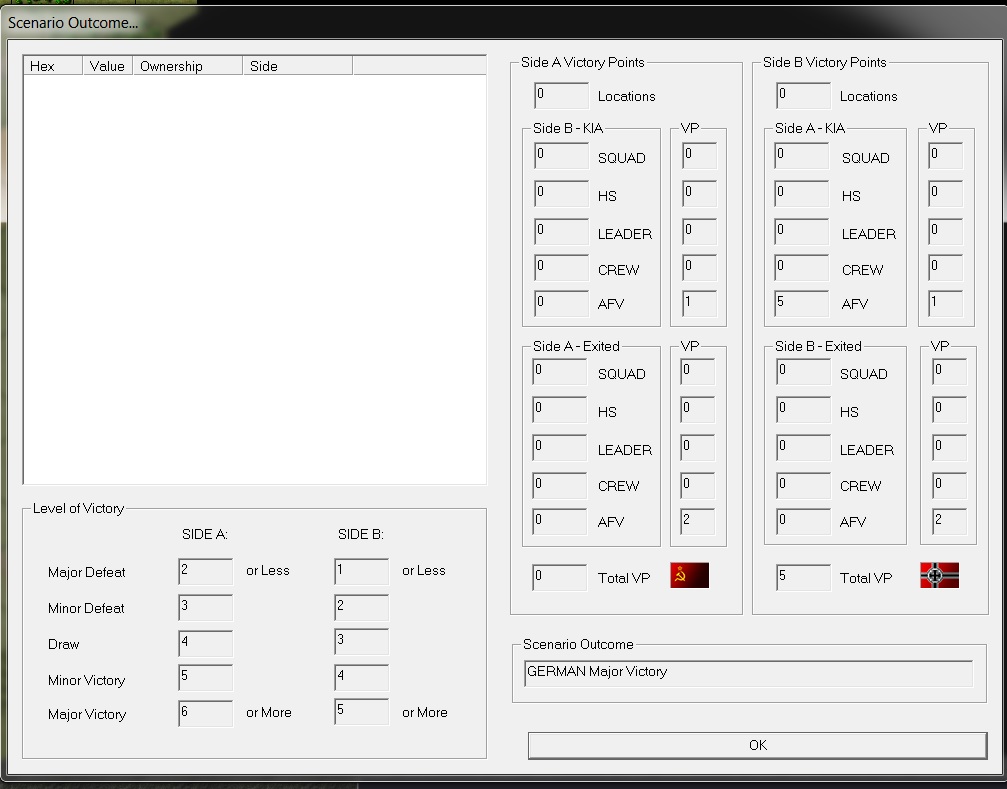Image resolution: width=1007 pixels, height=789 pixels.
Task: Focus VP field beside Side B - KIA AFV
Action: [x=699, y=304]
